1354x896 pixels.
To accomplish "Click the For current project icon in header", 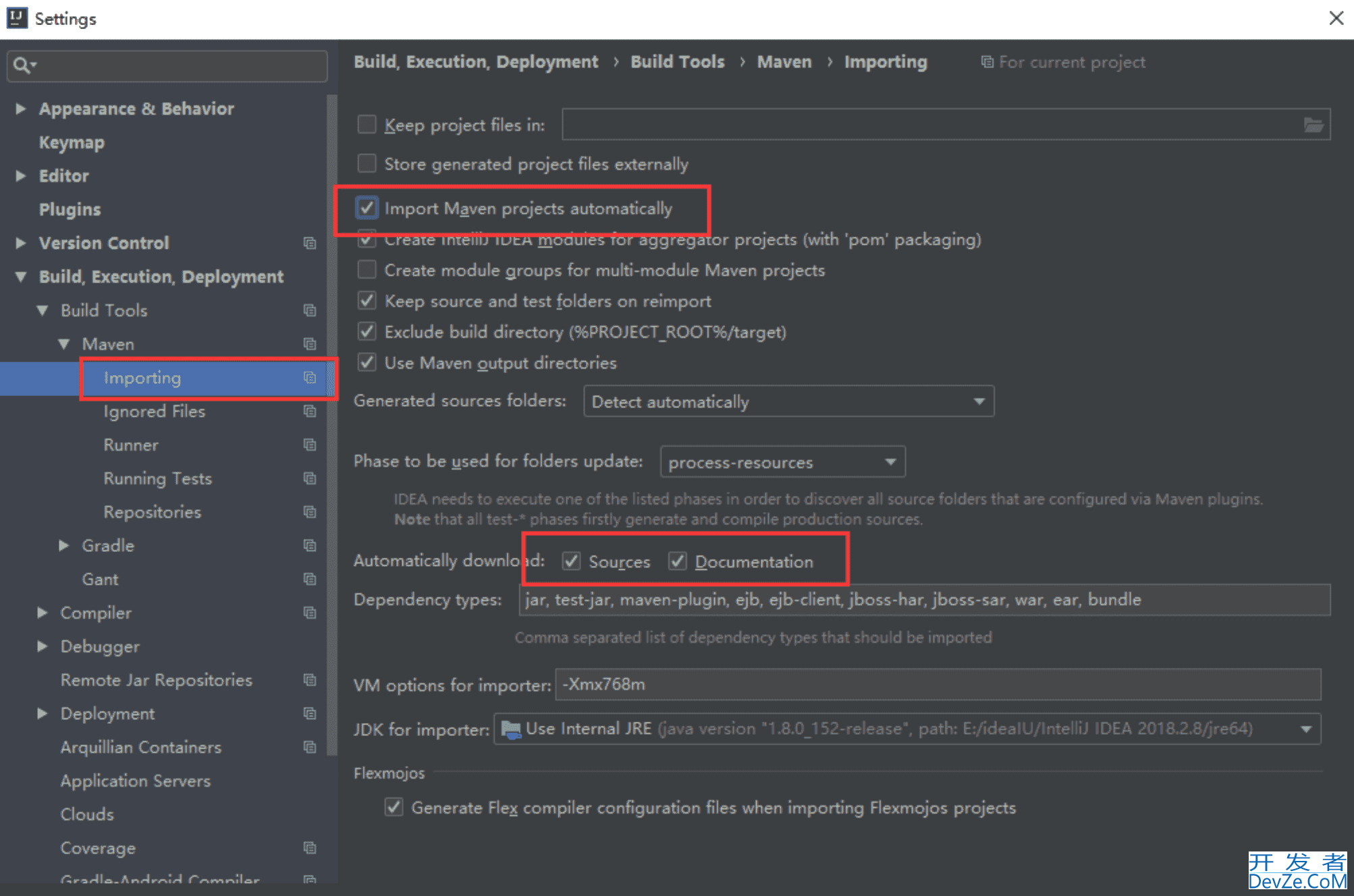I will click(x=987, y=62).
